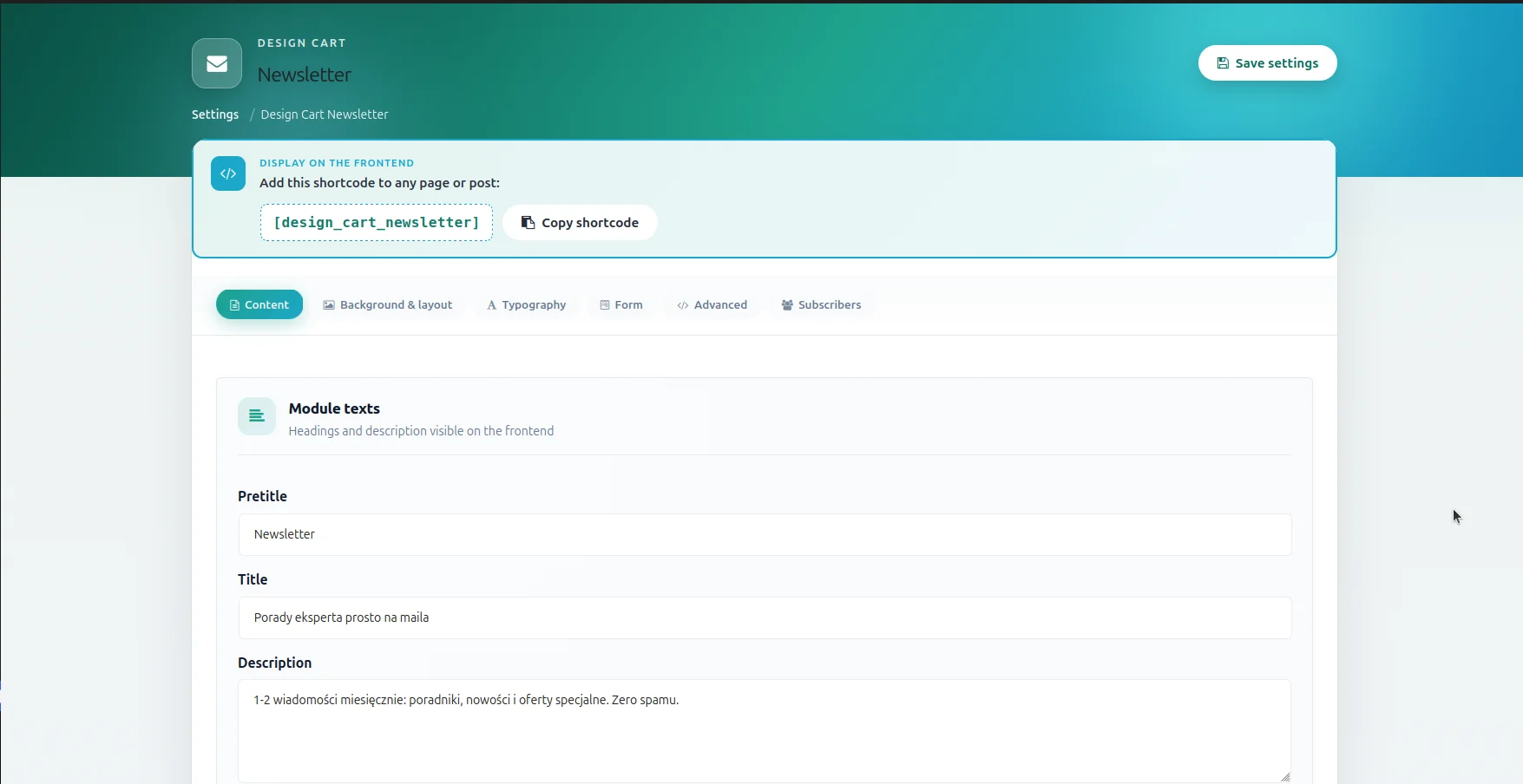Open the Content tab

[259, 304]
